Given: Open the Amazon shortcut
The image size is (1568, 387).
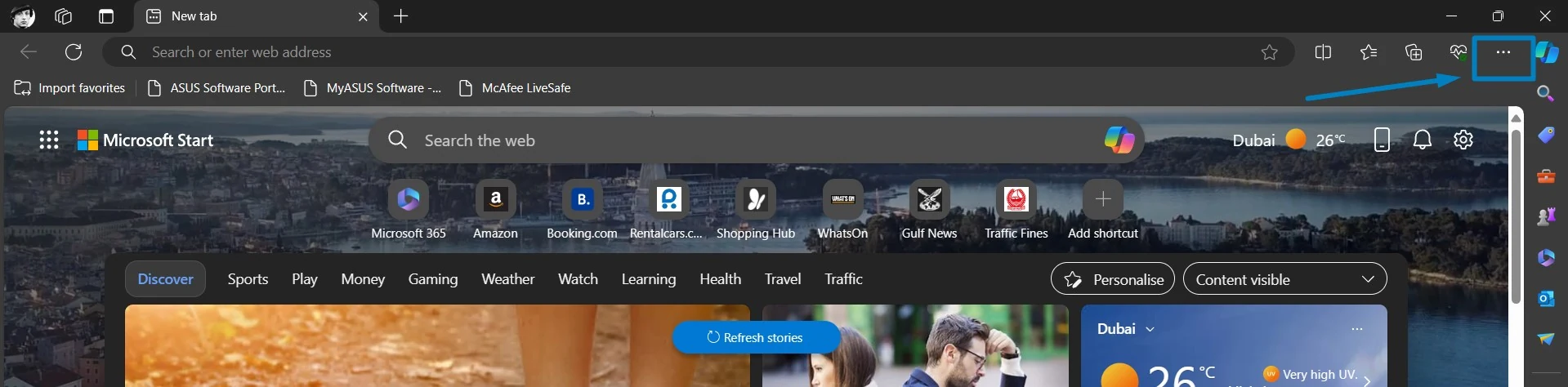Looking at the screenshot, I should click(495, 210).
